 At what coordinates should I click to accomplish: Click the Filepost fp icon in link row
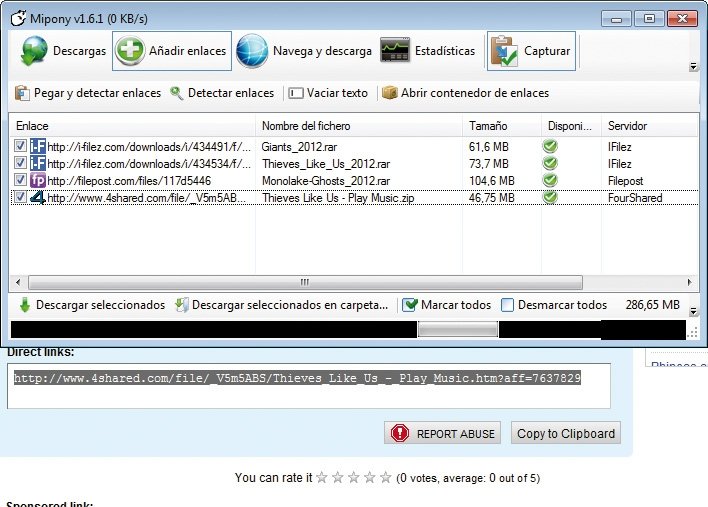tap(38, 181)
